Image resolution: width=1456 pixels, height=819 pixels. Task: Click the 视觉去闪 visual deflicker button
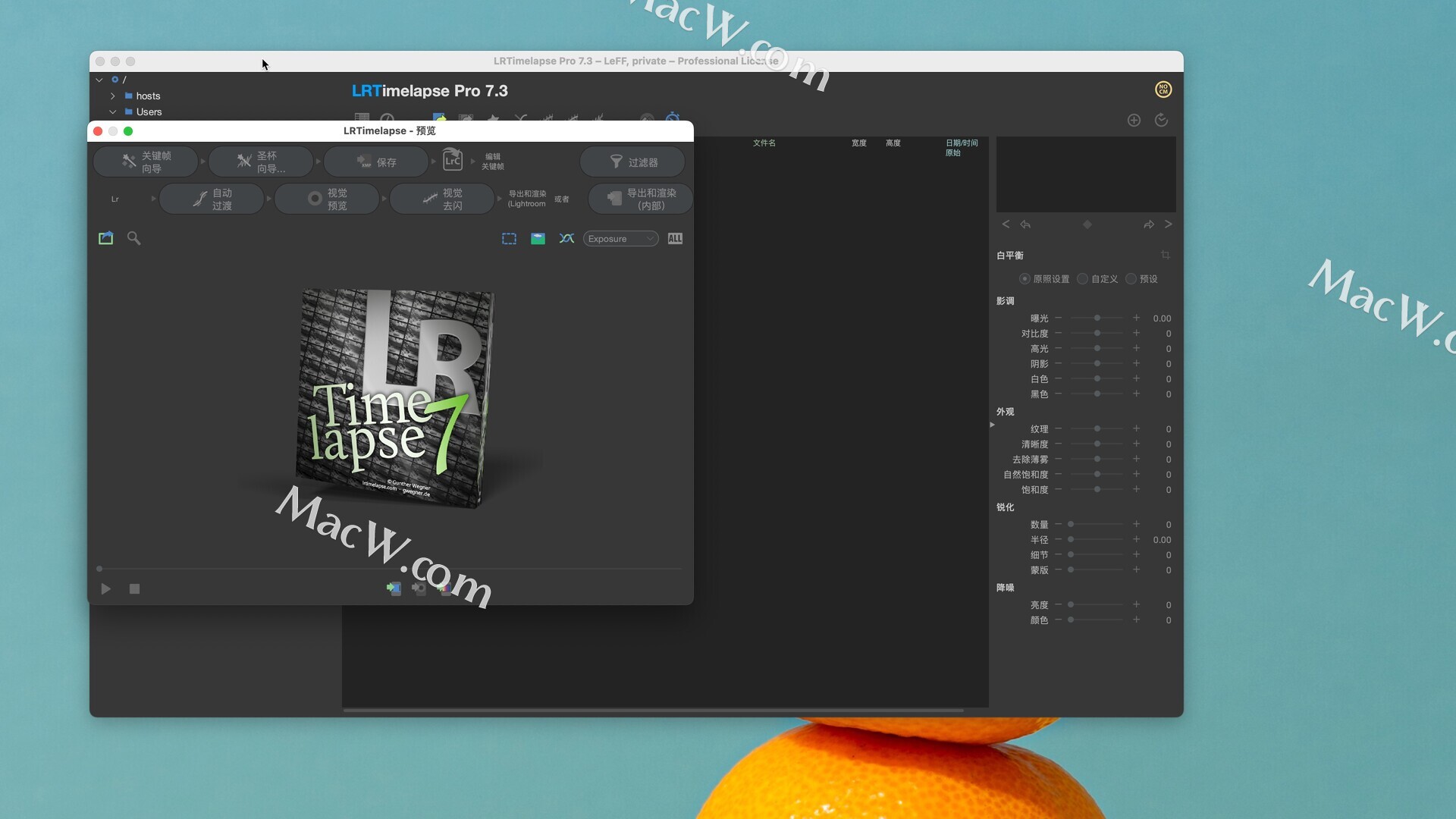tap(442, 199)
